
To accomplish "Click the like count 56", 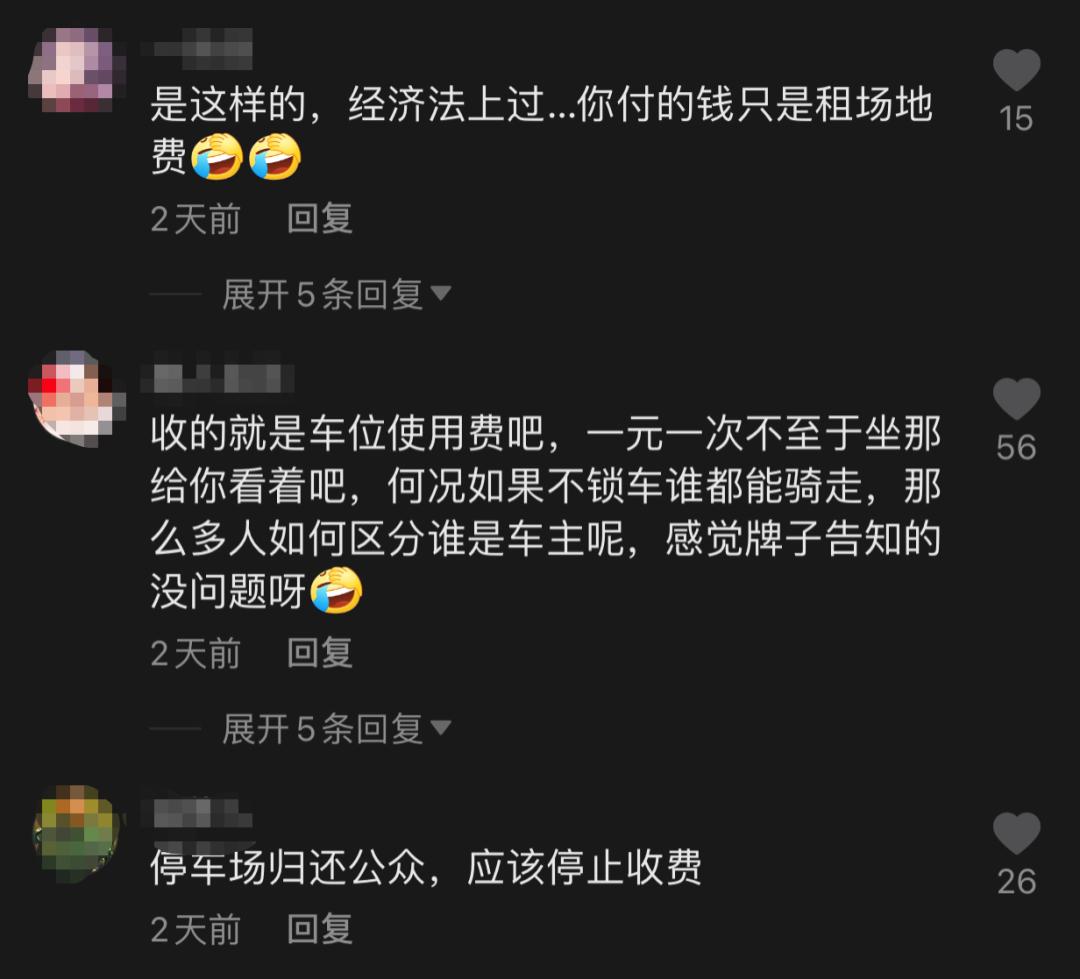I will pos(1016,448).
